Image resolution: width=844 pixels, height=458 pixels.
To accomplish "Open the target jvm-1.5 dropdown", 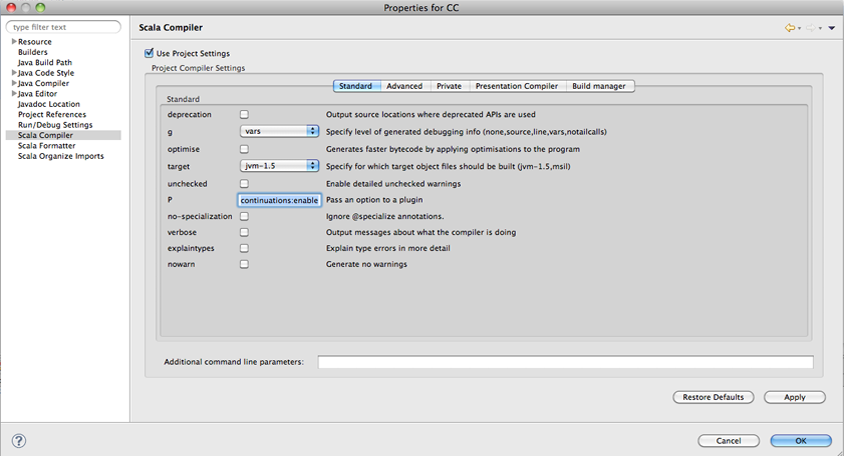I will pyautogui.click(x=279, y=166).
